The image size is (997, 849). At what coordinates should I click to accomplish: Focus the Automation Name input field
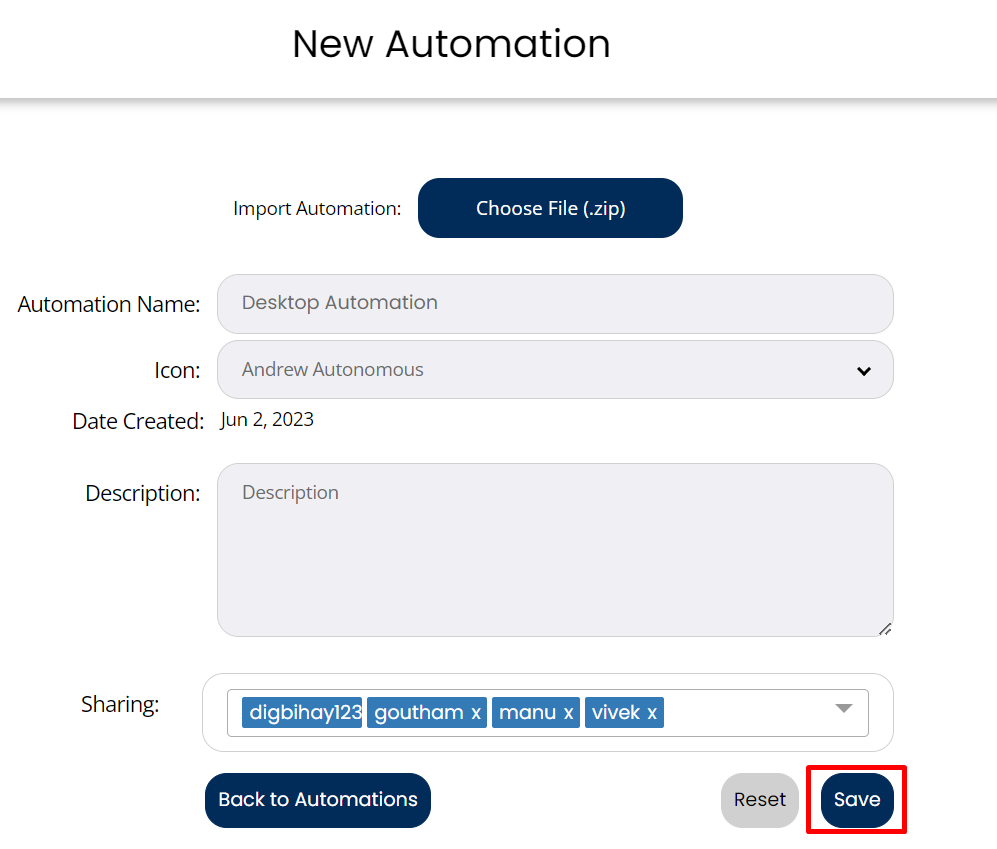coord(554,304)
